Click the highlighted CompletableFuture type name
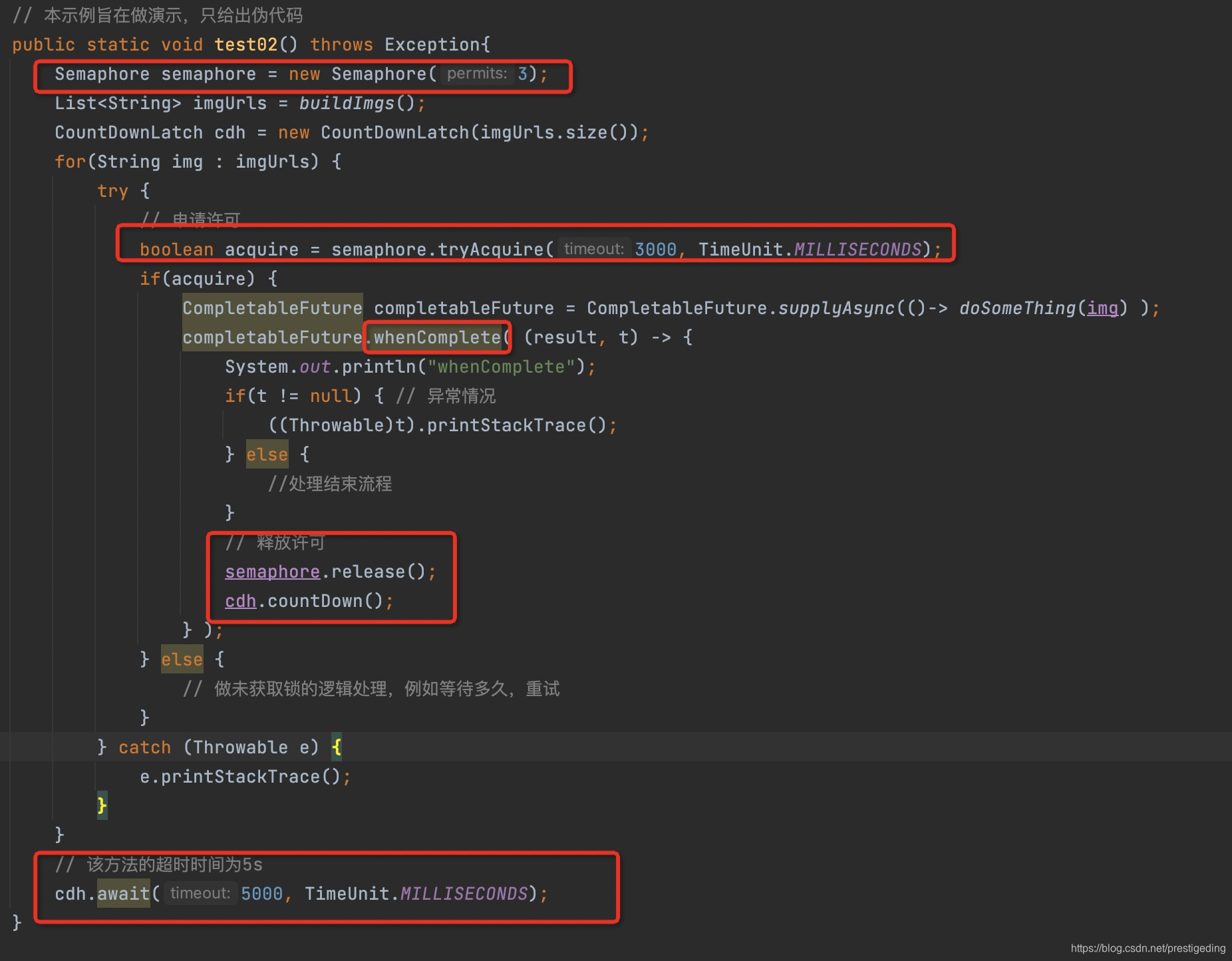1232x961 pixels. pyautogui.click(x=273, y=308)
